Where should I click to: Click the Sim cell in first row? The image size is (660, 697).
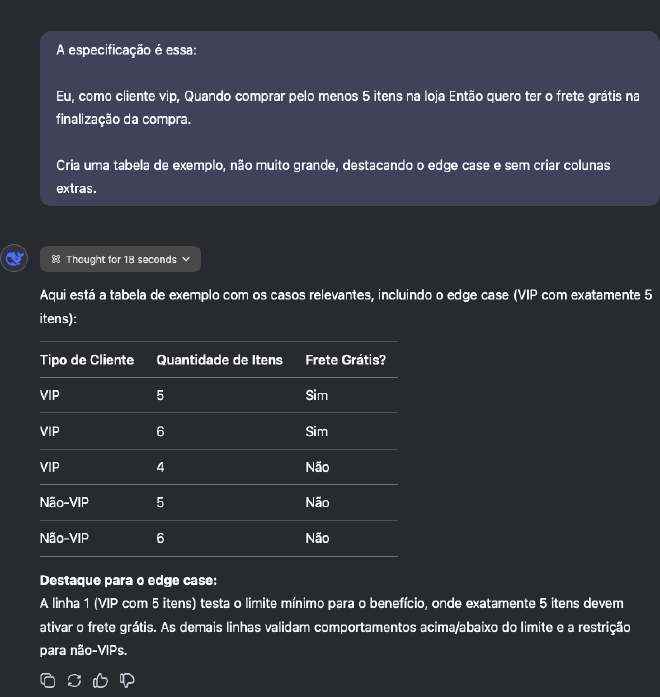click(316, 396)
